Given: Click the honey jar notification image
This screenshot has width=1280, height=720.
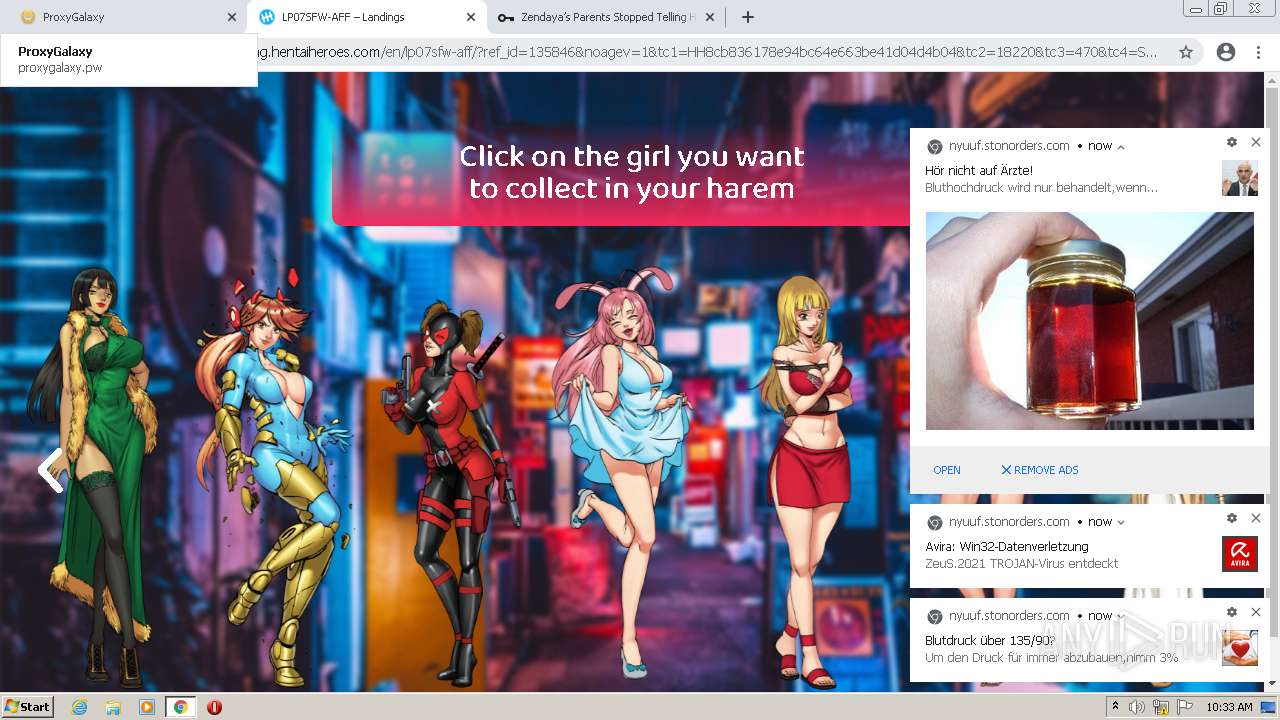Looking at the screenshot, I should [x=1089, y=321].
